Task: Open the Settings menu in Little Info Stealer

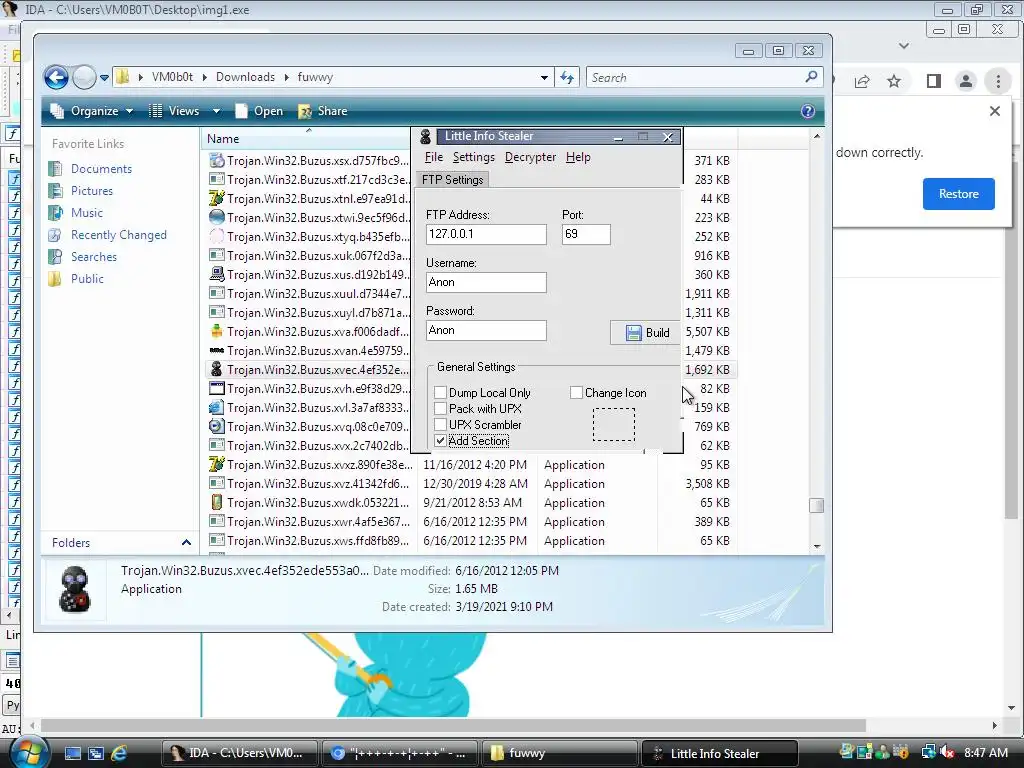Action: point(473,157)
